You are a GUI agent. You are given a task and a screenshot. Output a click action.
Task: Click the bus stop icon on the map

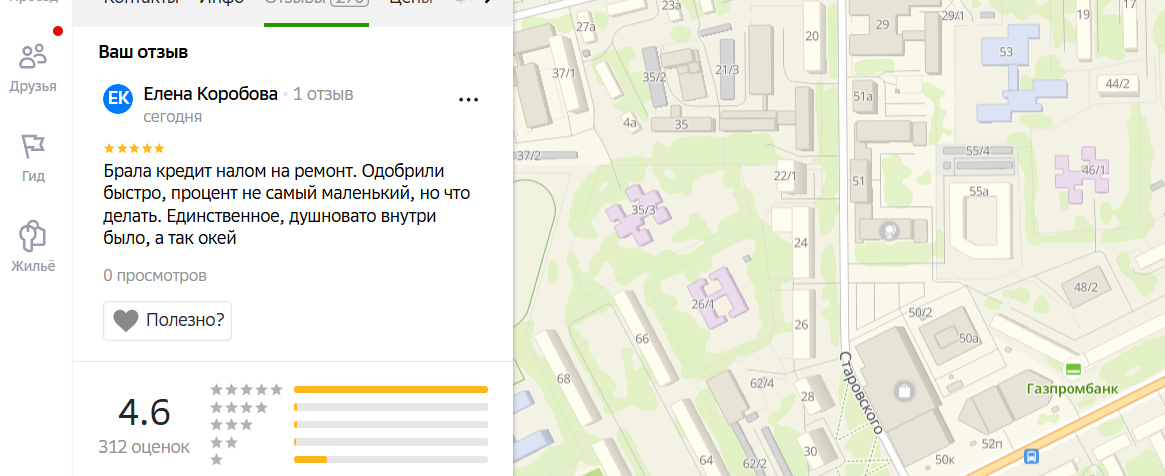[x=1031, y=457]
